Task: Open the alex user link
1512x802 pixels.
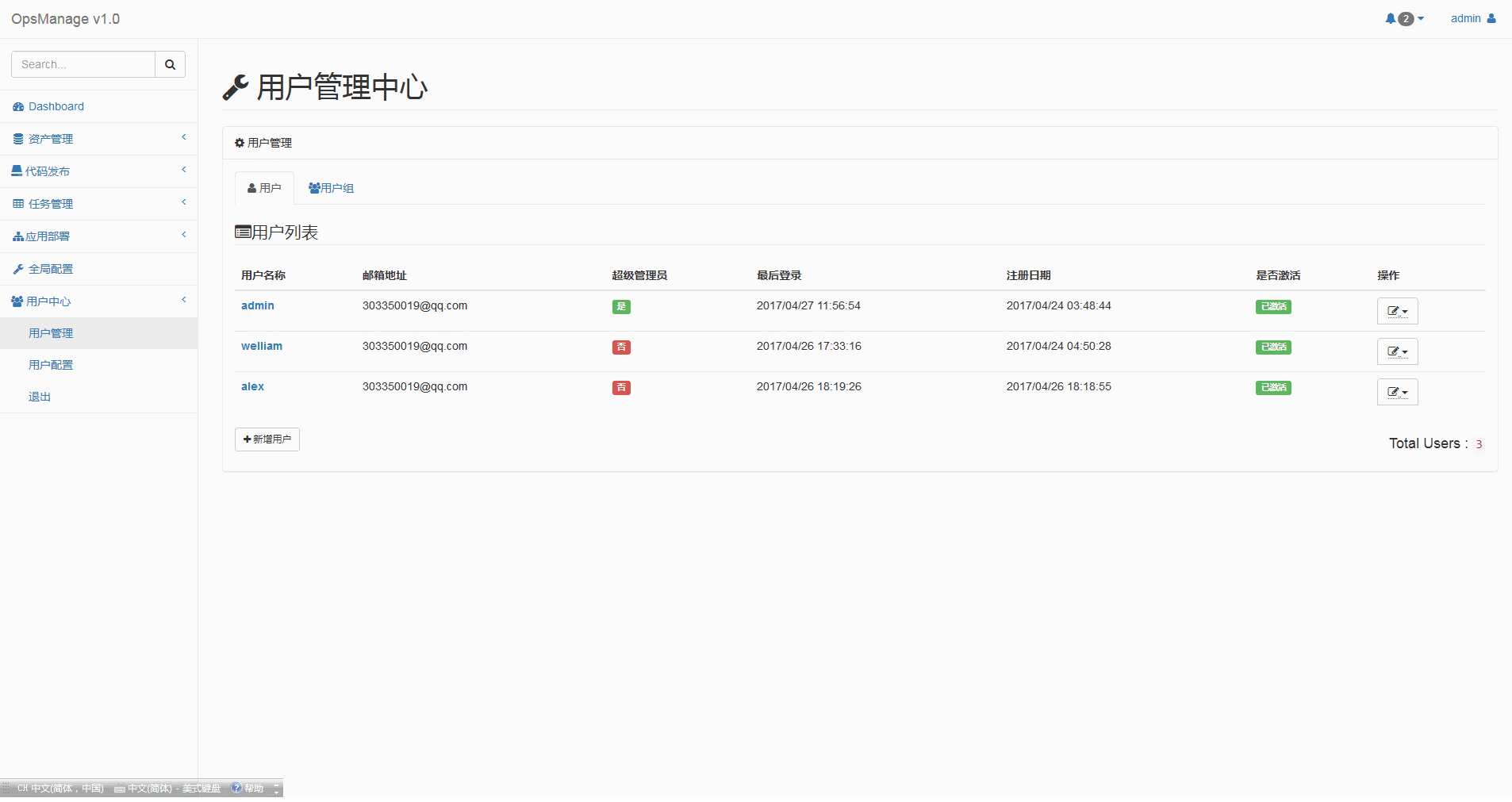Action: 252,386
